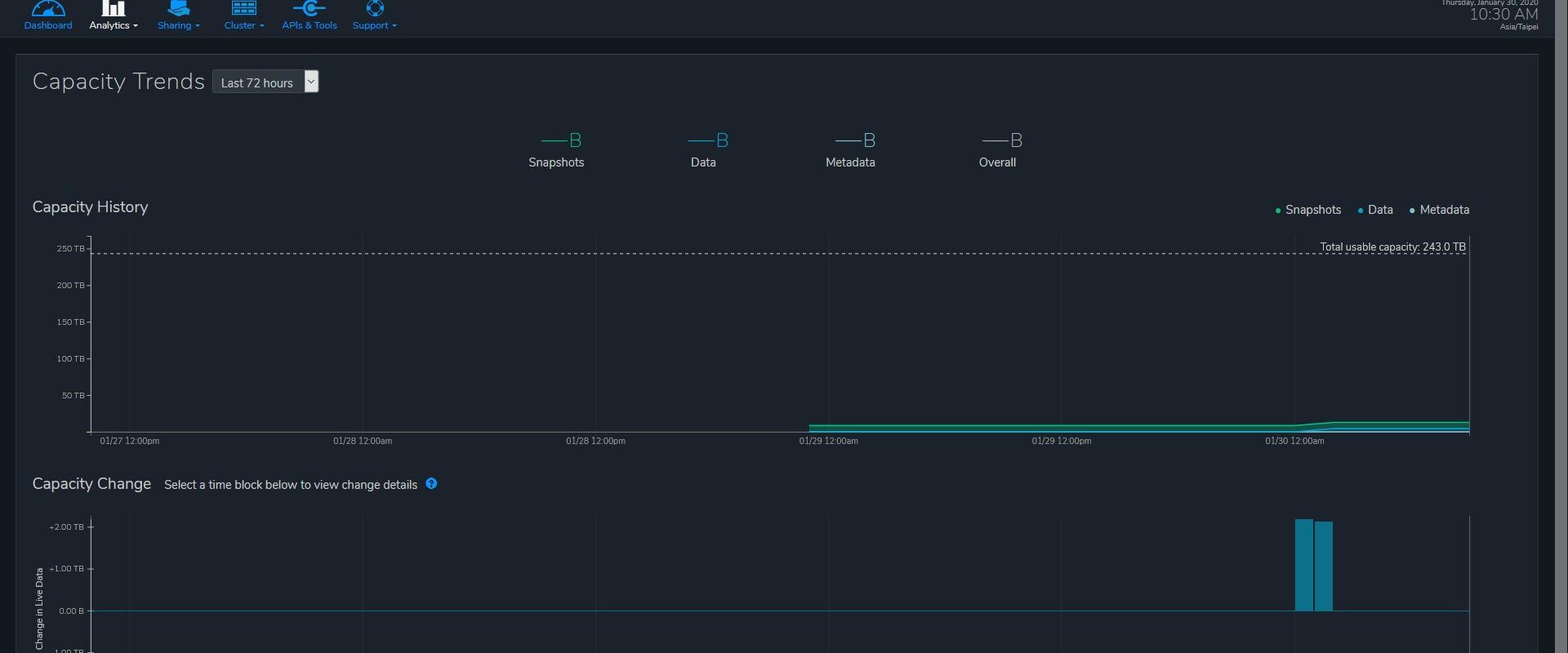Click the 'Capacity Change' heading
Viewport: 1568px width, 653px height.
[x=91, y=484]
